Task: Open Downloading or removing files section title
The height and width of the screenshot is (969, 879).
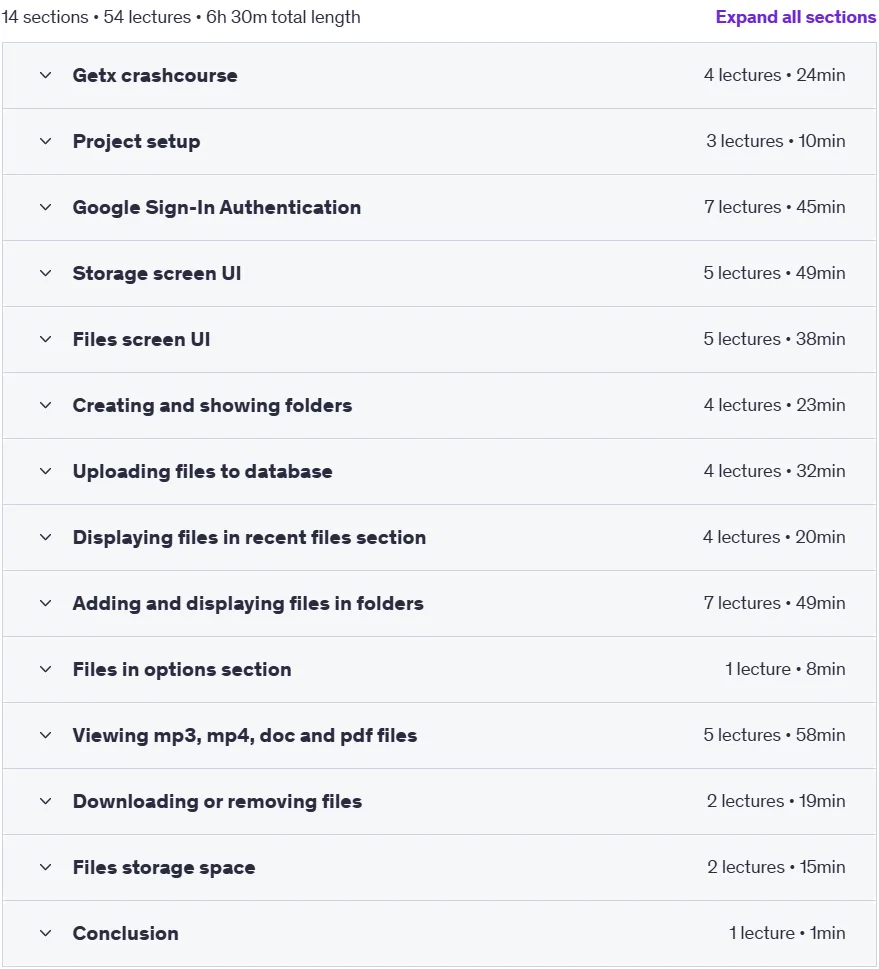Action: [217, 802]
